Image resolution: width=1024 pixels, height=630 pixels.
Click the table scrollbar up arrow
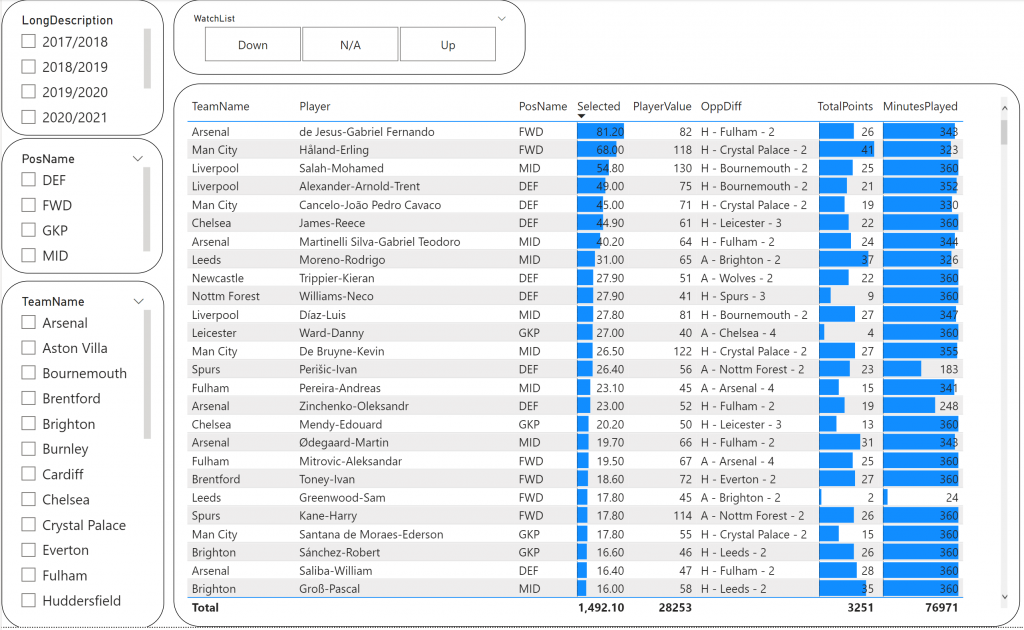tap(1004, 108)
